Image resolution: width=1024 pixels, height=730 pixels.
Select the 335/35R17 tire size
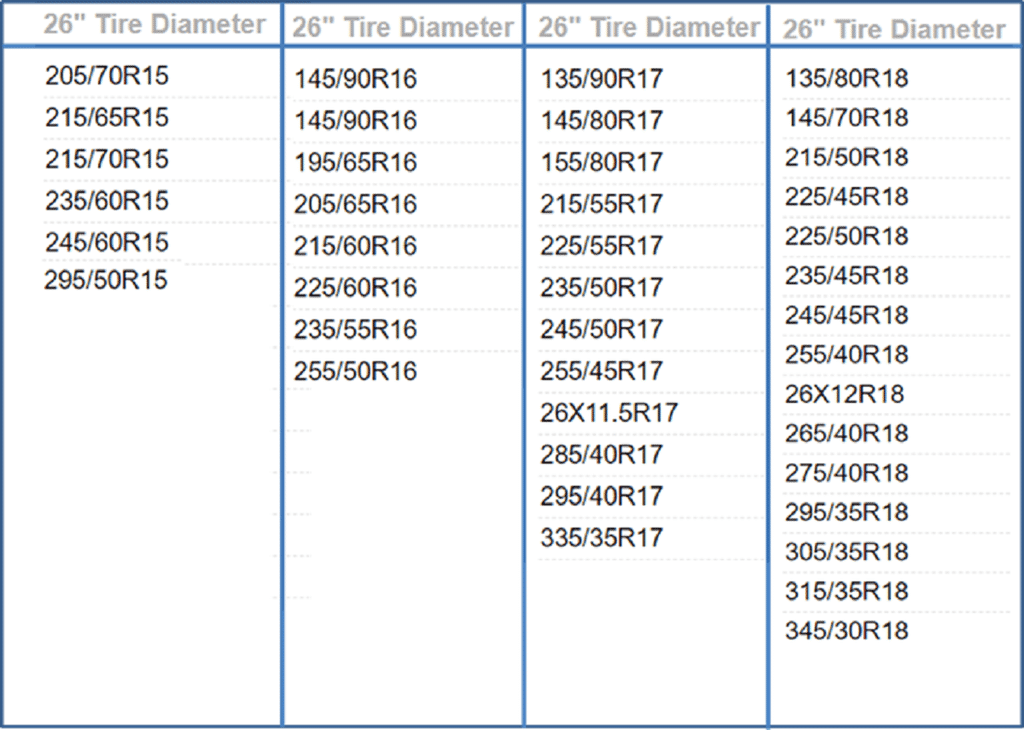602,538
